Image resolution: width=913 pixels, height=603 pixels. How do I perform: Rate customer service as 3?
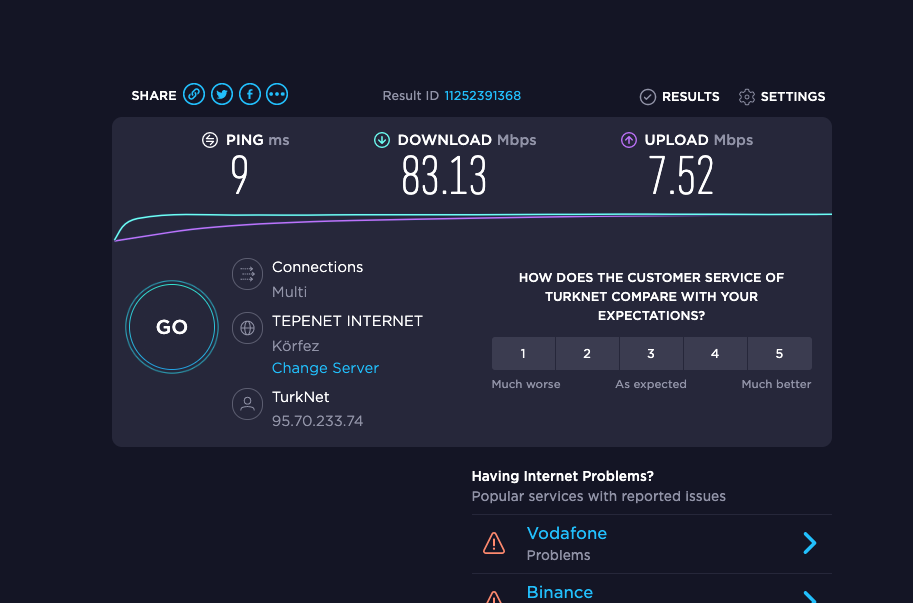point(651,353)
